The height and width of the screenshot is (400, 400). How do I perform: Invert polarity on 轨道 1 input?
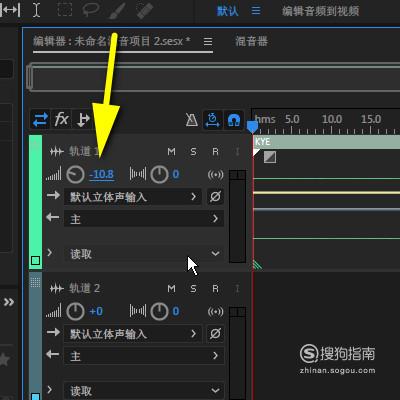(x=215, y=197)
